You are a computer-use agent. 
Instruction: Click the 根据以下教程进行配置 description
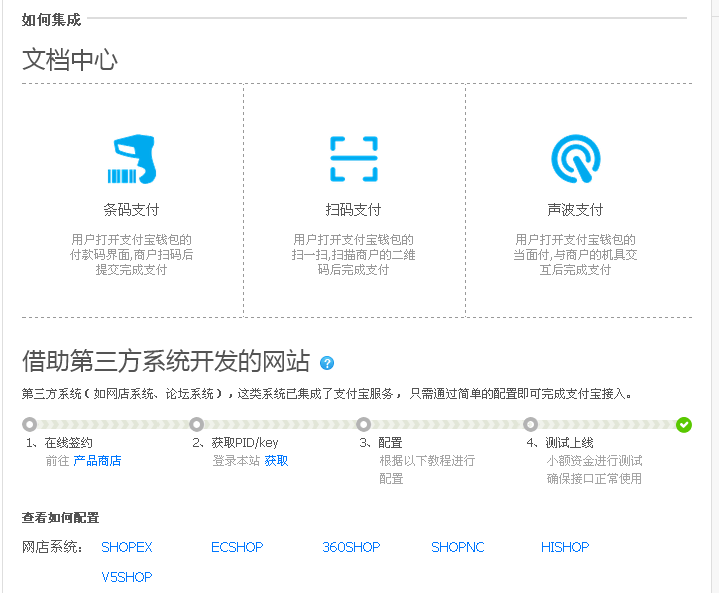pos(427,470)
